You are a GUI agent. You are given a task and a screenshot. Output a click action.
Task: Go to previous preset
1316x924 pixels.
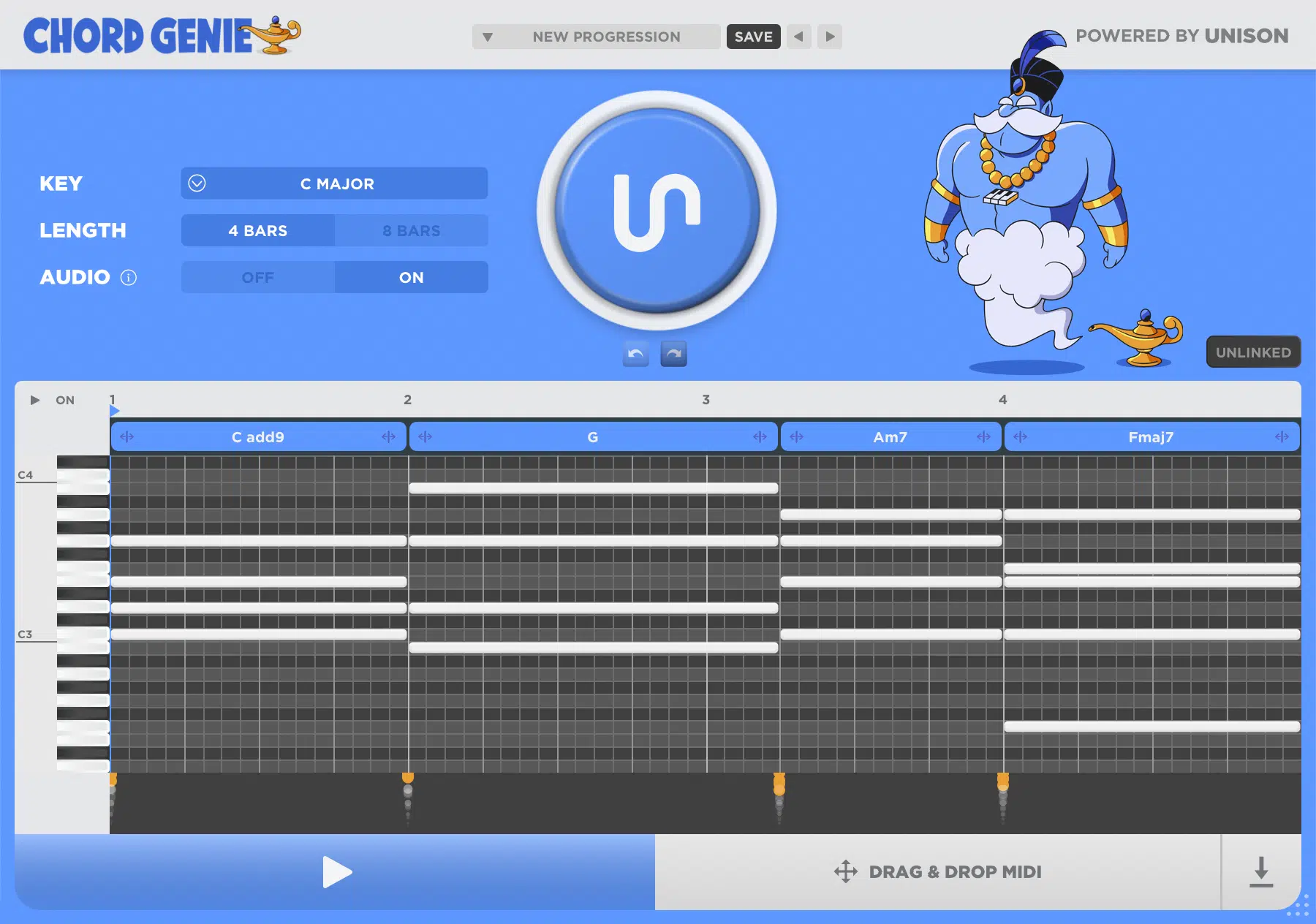pyautogui.click(x=799, y=37)
